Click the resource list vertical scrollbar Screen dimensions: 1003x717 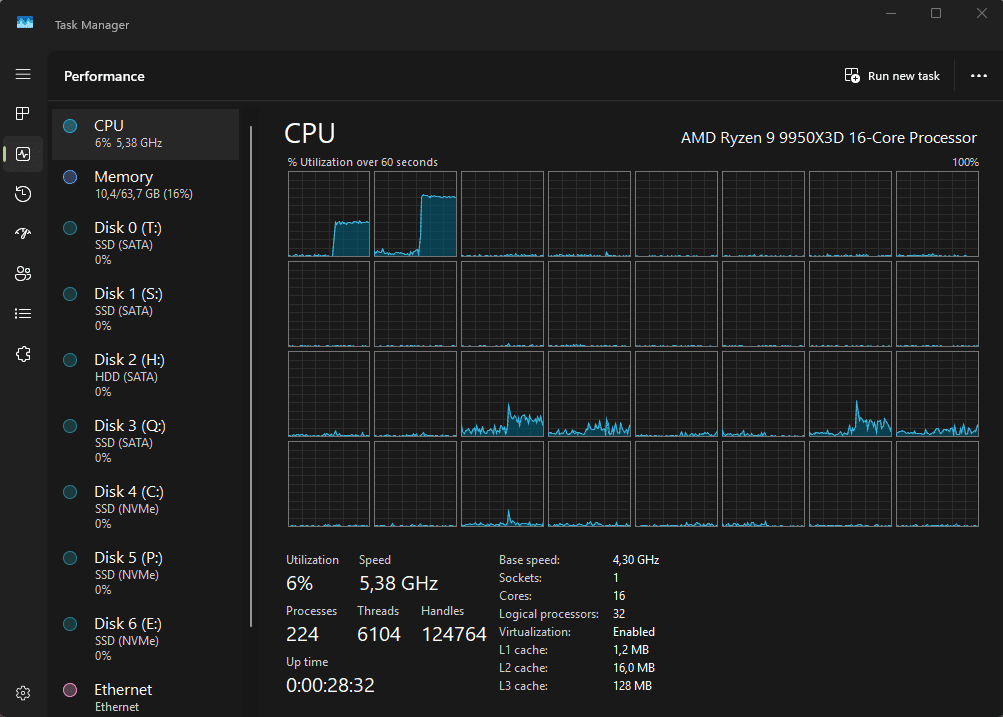click(251, 376)
